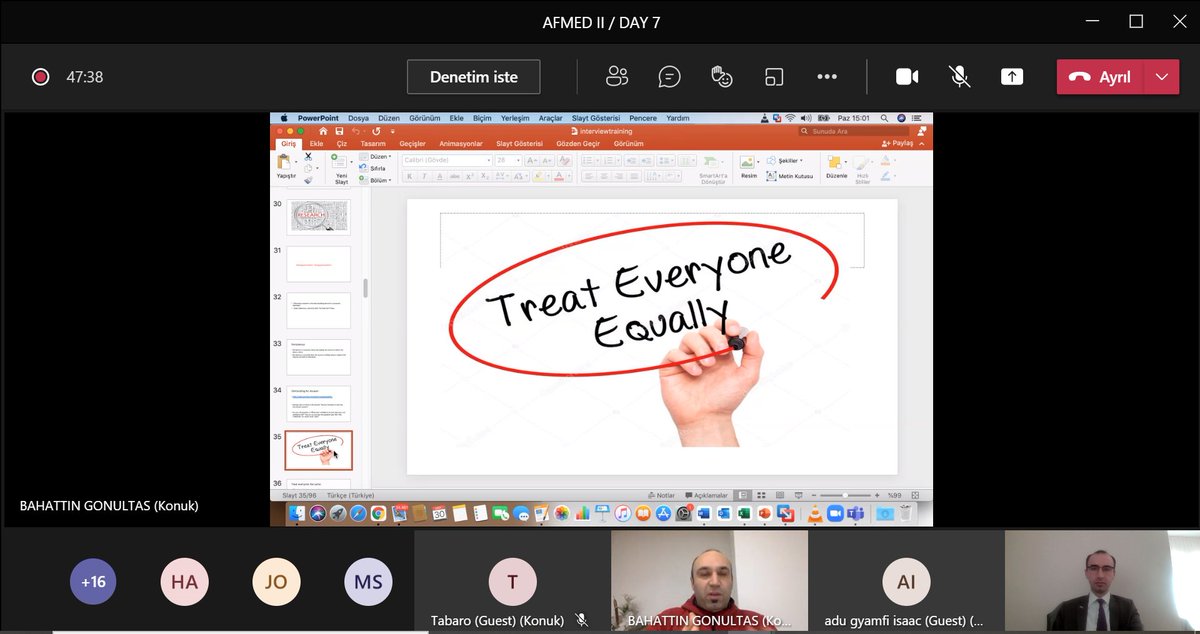This screenshot has height=634, width=1200.
Task: Adjust the PowerPoint zoom slider
Action: (843, 495)
